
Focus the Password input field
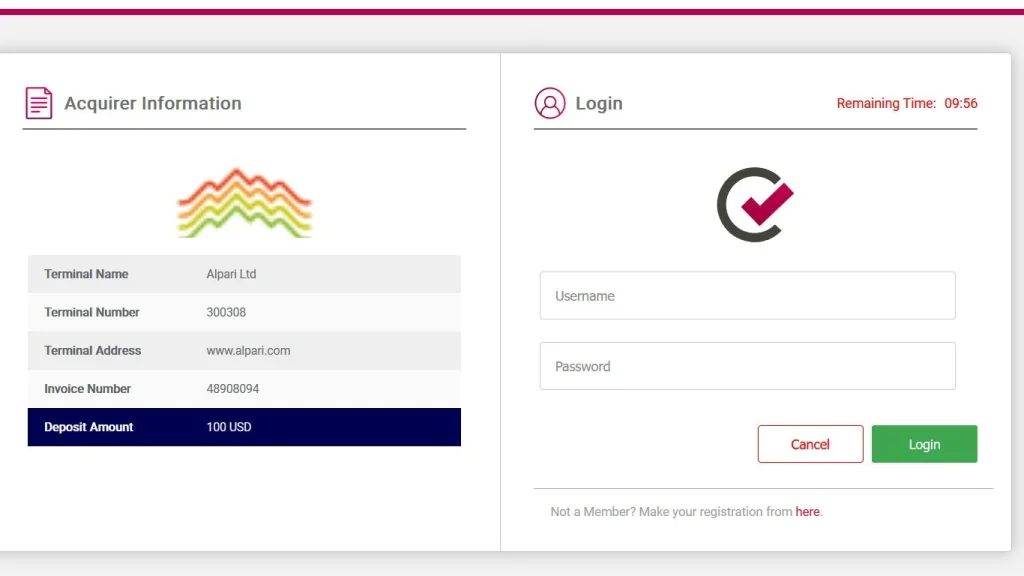tap(747, 366)
